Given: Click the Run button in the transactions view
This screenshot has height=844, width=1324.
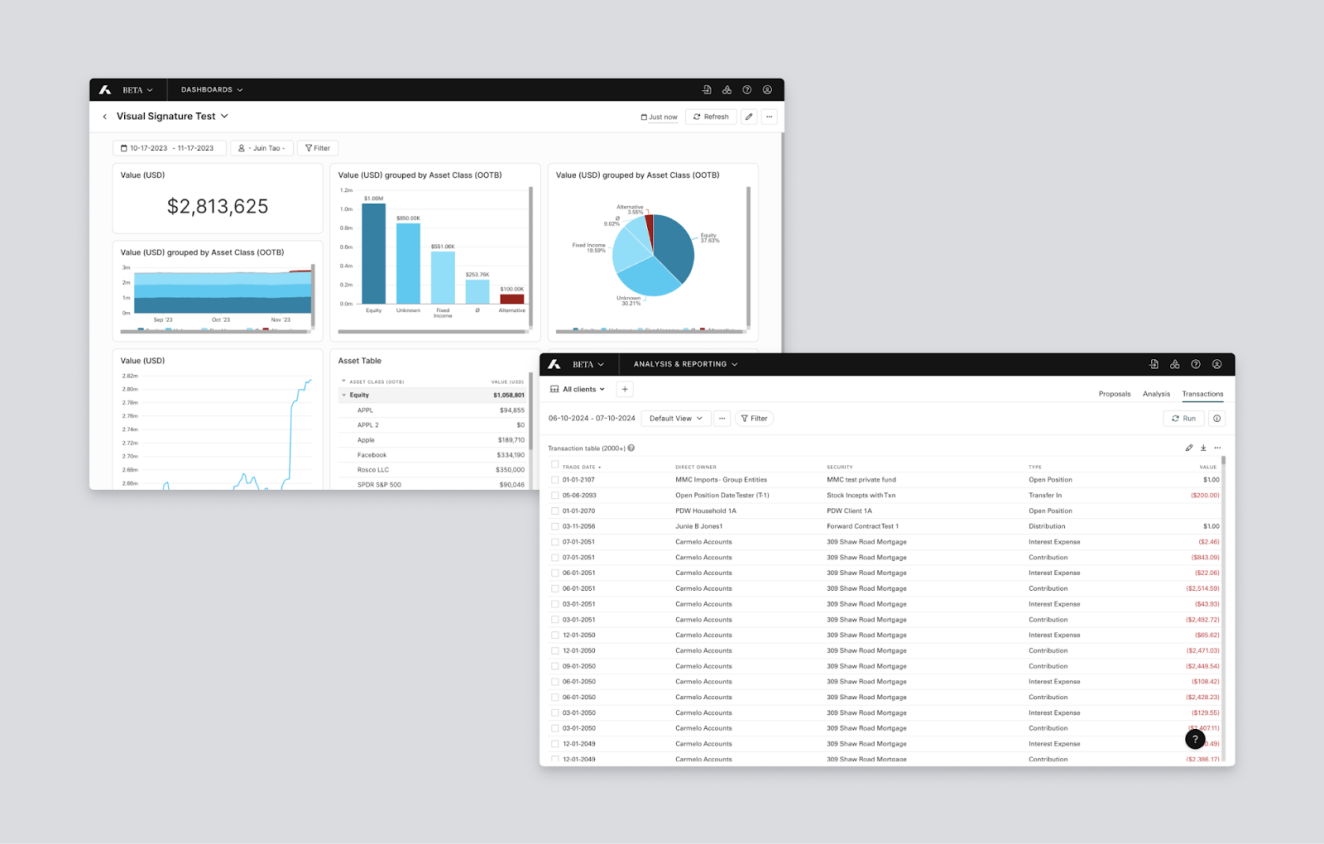Looking at the screenshot, I should pos(1184,419).
